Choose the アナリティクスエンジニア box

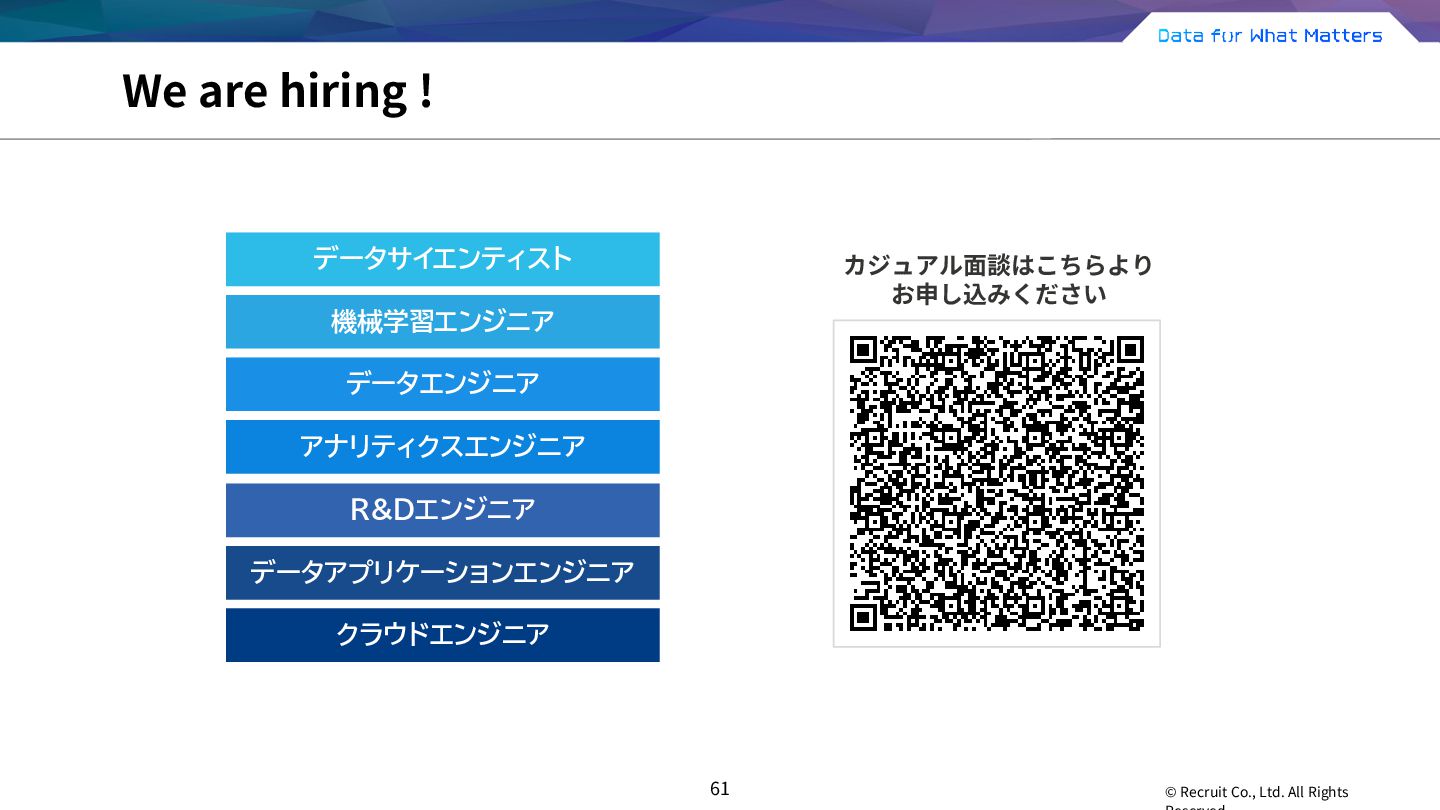443,447
